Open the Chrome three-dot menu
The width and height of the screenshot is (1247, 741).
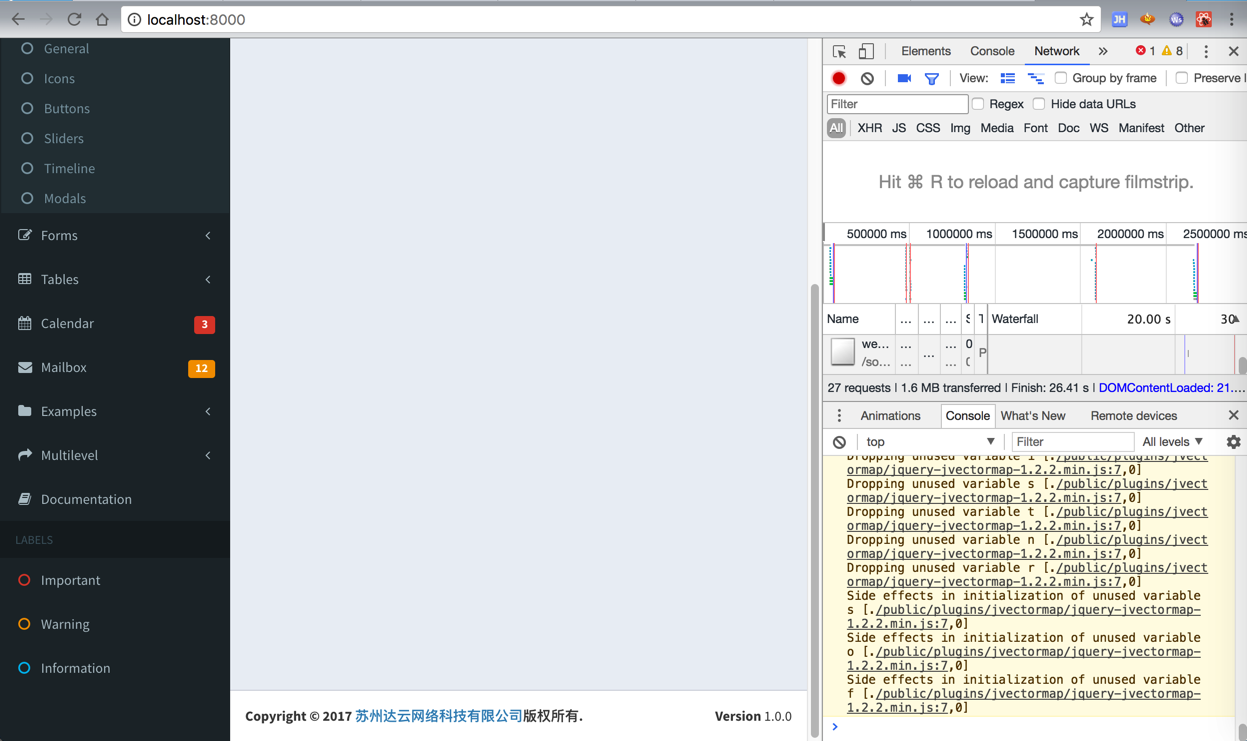click(x=1232, y=19)
